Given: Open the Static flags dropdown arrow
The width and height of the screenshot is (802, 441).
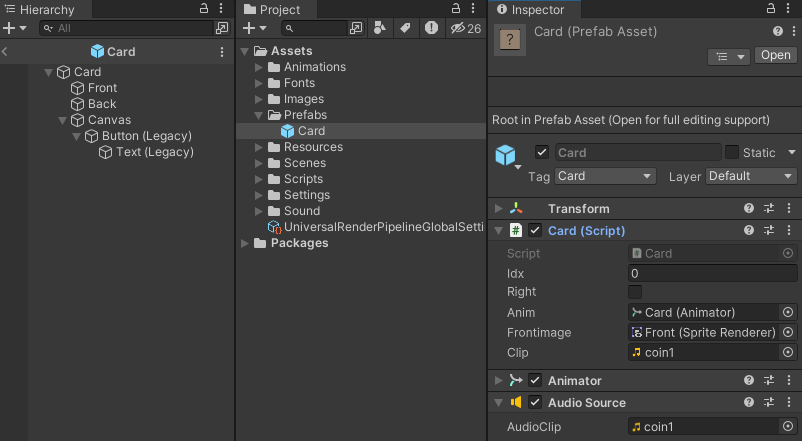Looking at the screenshot, I should [792, 152].
